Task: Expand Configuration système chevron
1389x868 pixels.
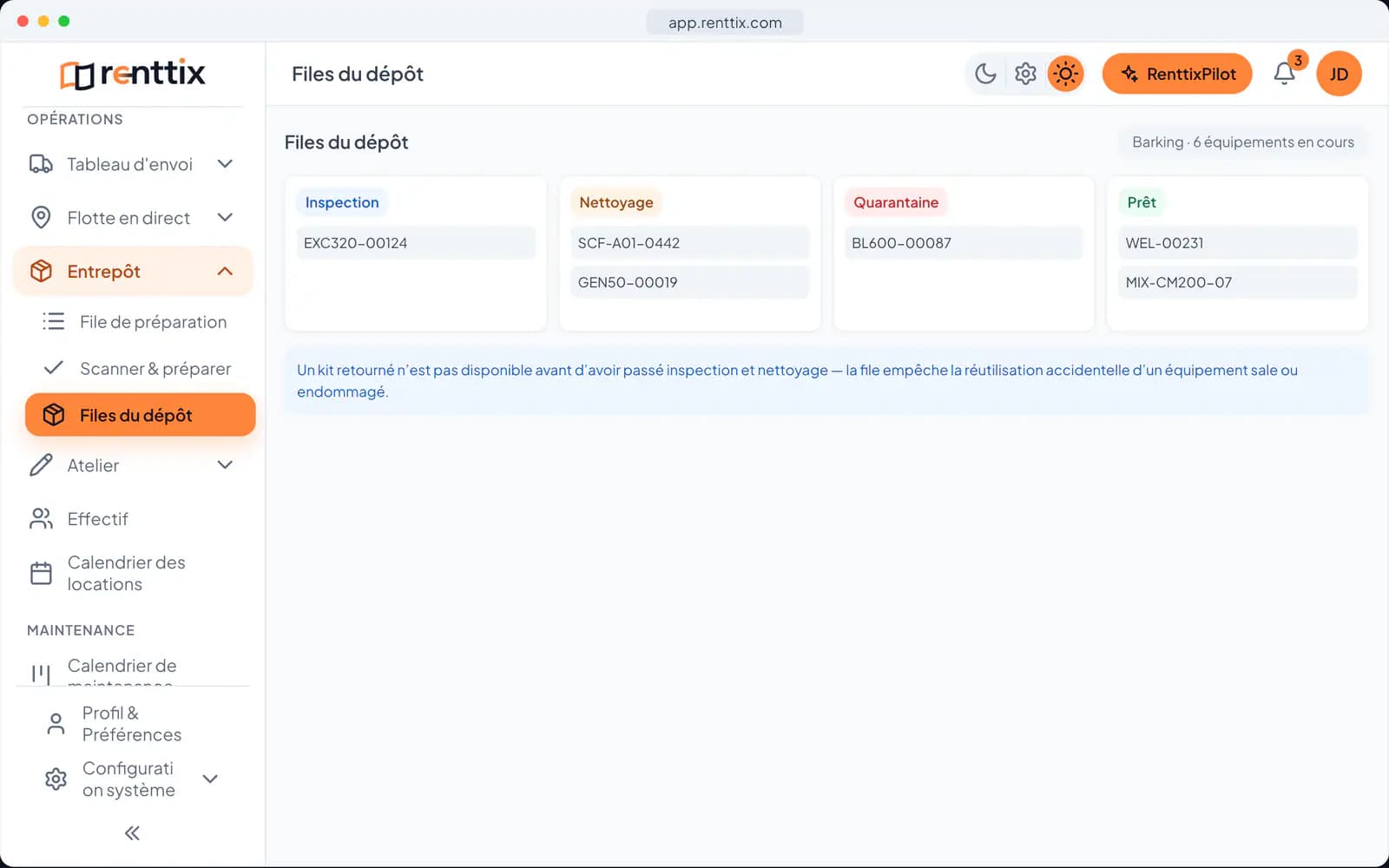Action: tap(210, 779)
